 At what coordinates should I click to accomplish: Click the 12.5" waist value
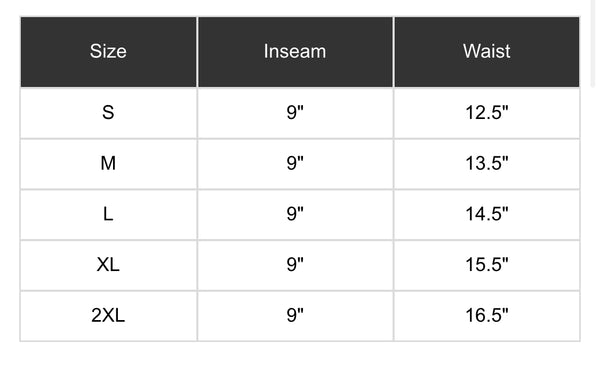[487, 113]
